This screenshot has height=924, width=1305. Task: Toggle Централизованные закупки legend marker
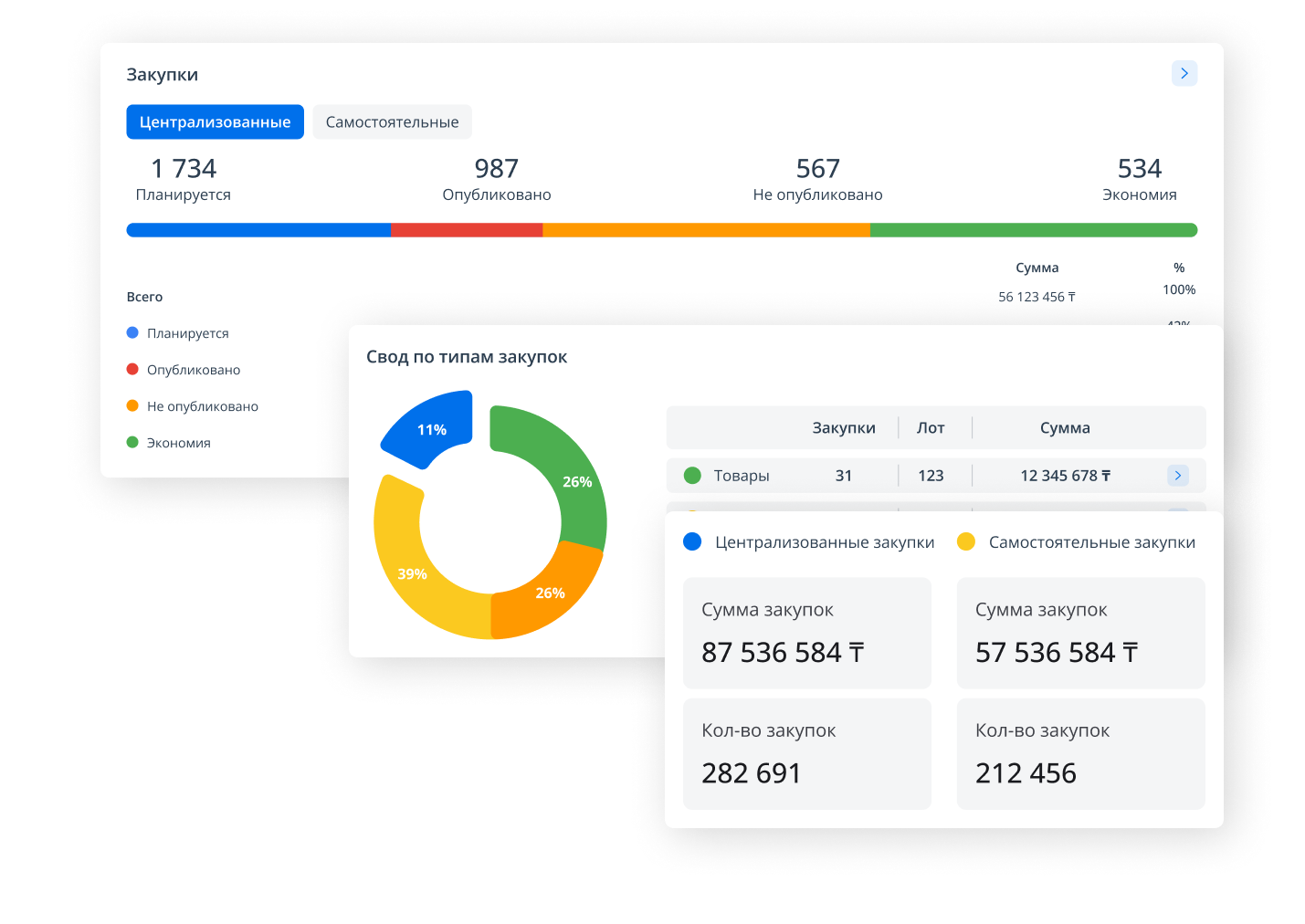click(692, 542)
